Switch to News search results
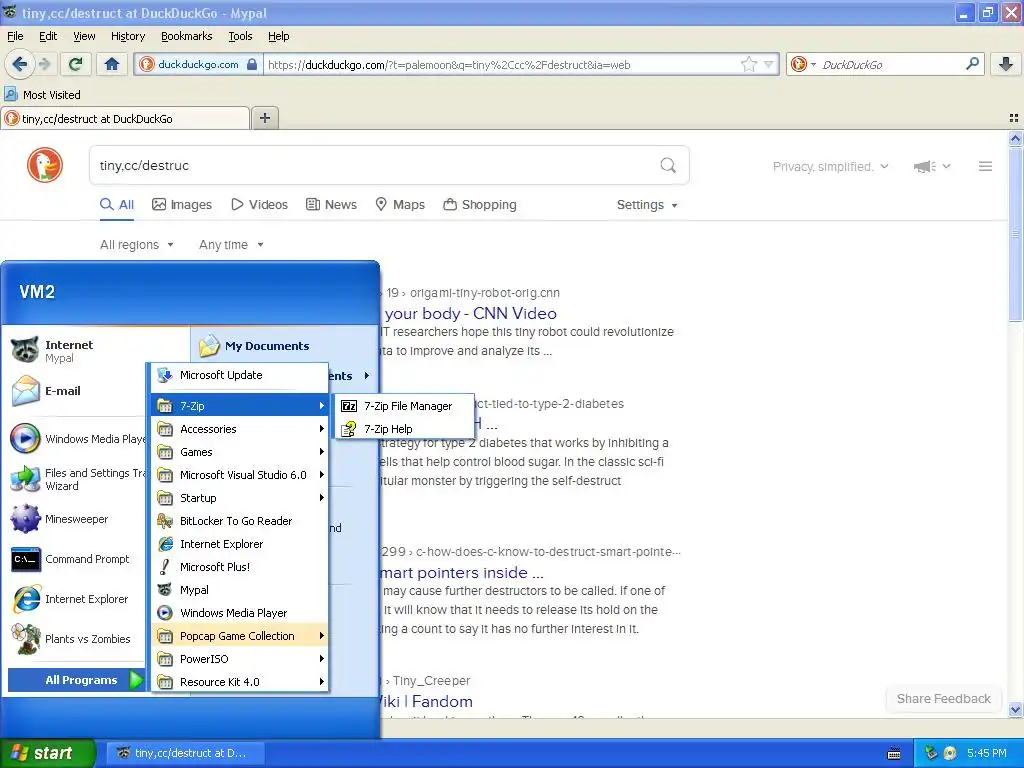Viewport: 1024px width, 768px height. click(x=331, y=204)
